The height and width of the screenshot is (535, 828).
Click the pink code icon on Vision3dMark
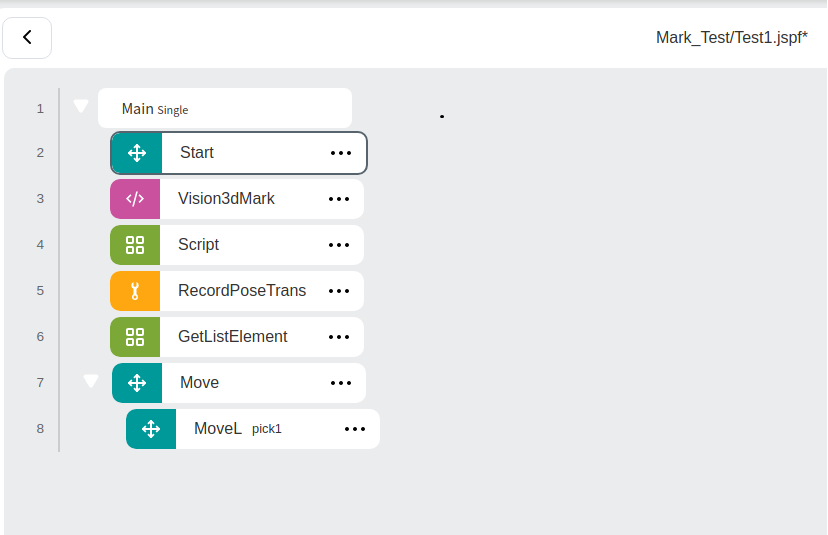click(x=135, y=199)
